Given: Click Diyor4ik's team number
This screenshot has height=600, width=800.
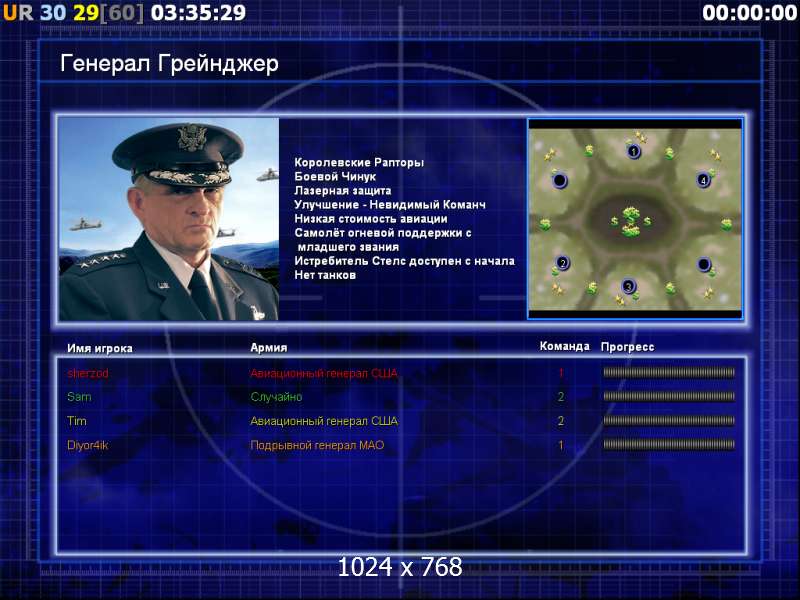Looking at the screenshot, I should tap(561, 445).
